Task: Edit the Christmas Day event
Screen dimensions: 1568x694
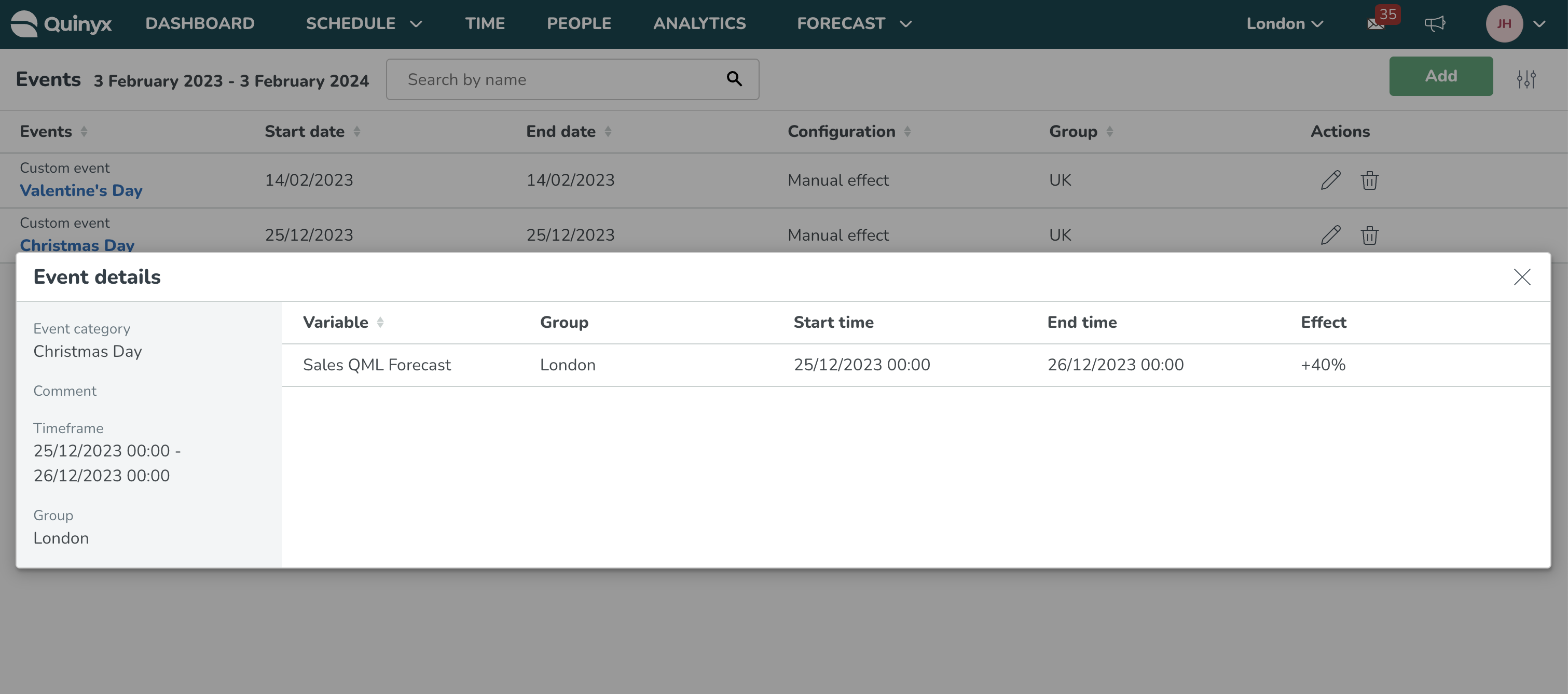Action: click(1330, 235)
